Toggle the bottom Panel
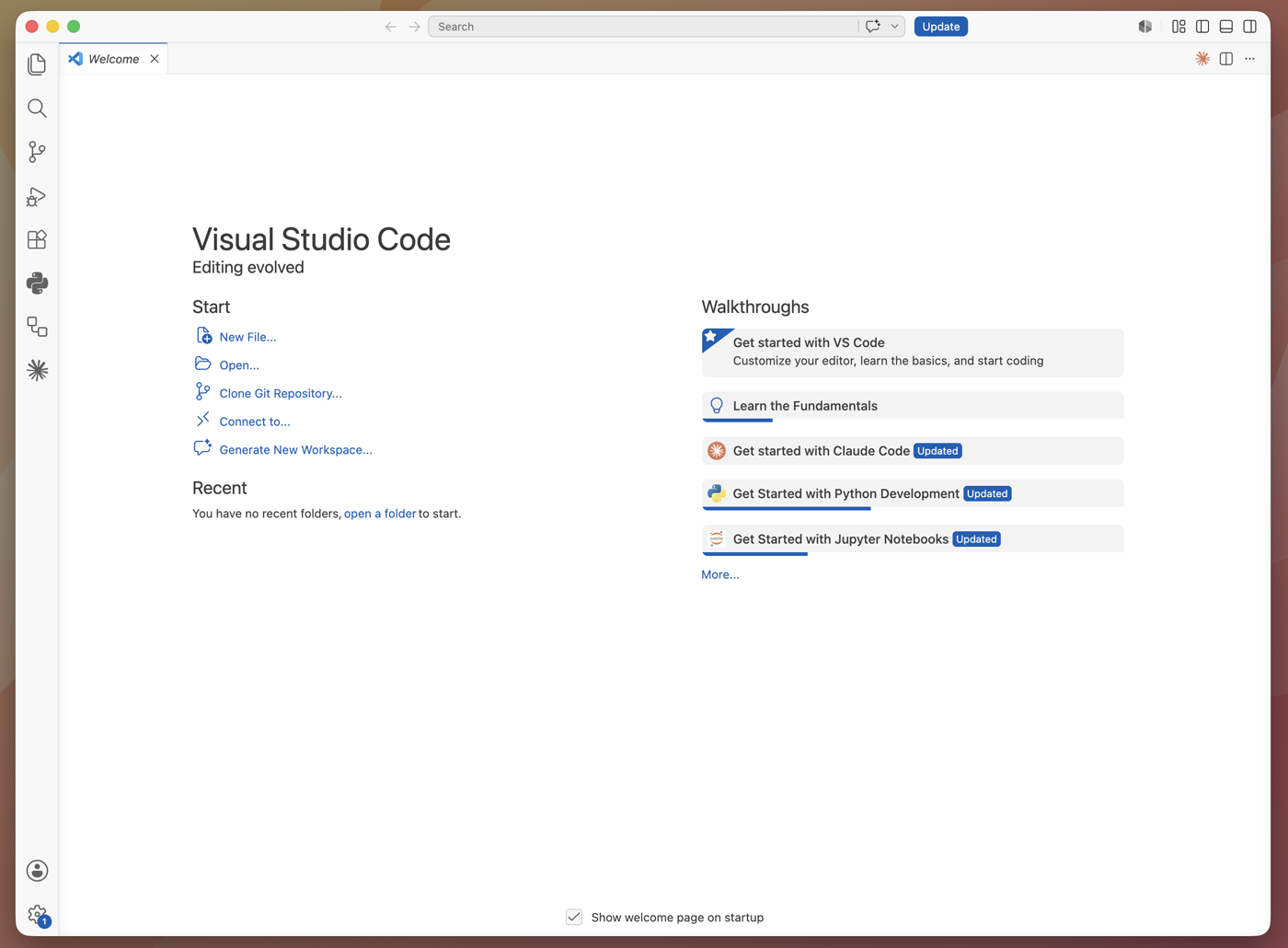 pyautogui.click(x=1226, y=27)
